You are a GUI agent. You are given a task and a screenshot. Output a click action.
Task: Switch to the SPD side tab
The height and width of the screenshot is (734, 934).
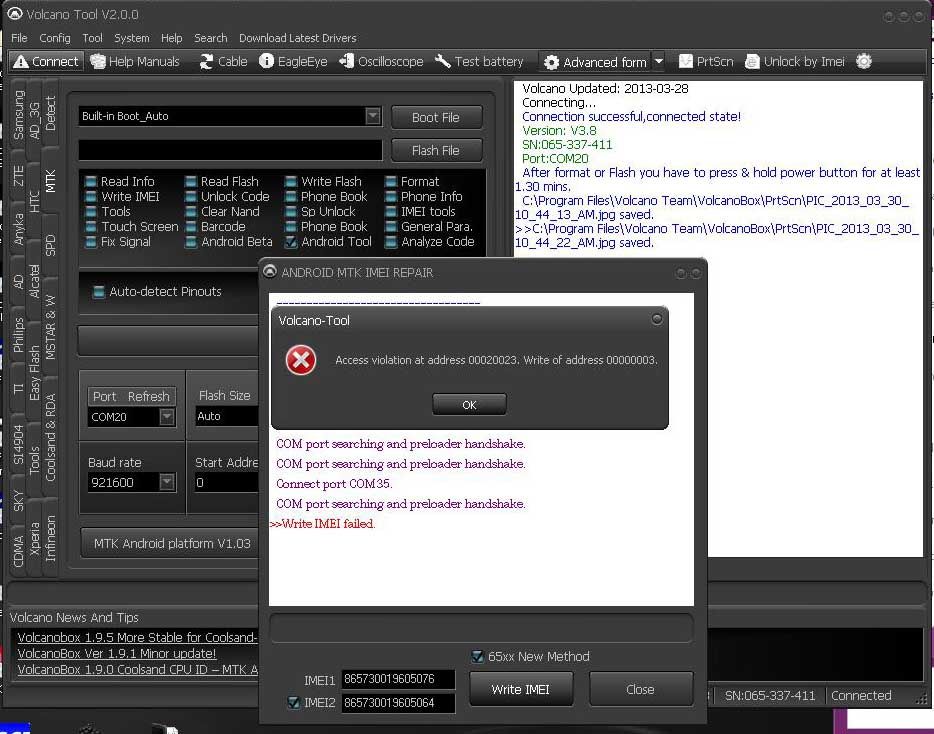pyautogui.click(x=51, y=245)
